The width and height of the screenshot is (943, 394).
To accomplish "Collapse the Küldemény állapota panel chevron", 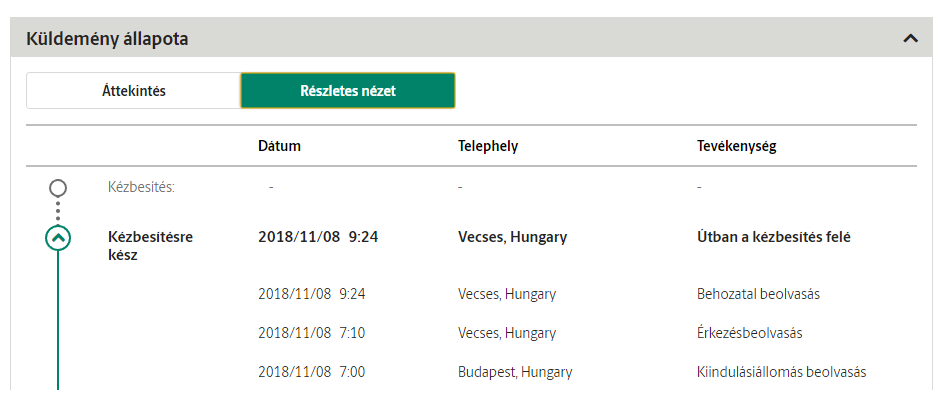I will point(911,39).
